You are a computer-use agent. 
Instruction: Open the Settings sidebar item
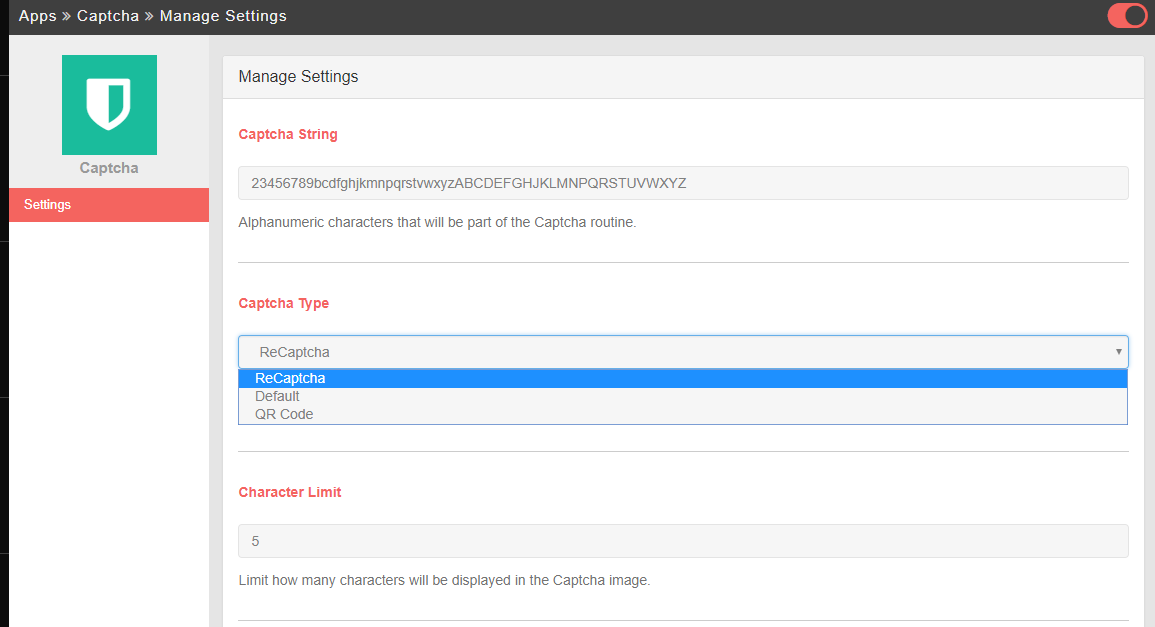coord(109,205)
